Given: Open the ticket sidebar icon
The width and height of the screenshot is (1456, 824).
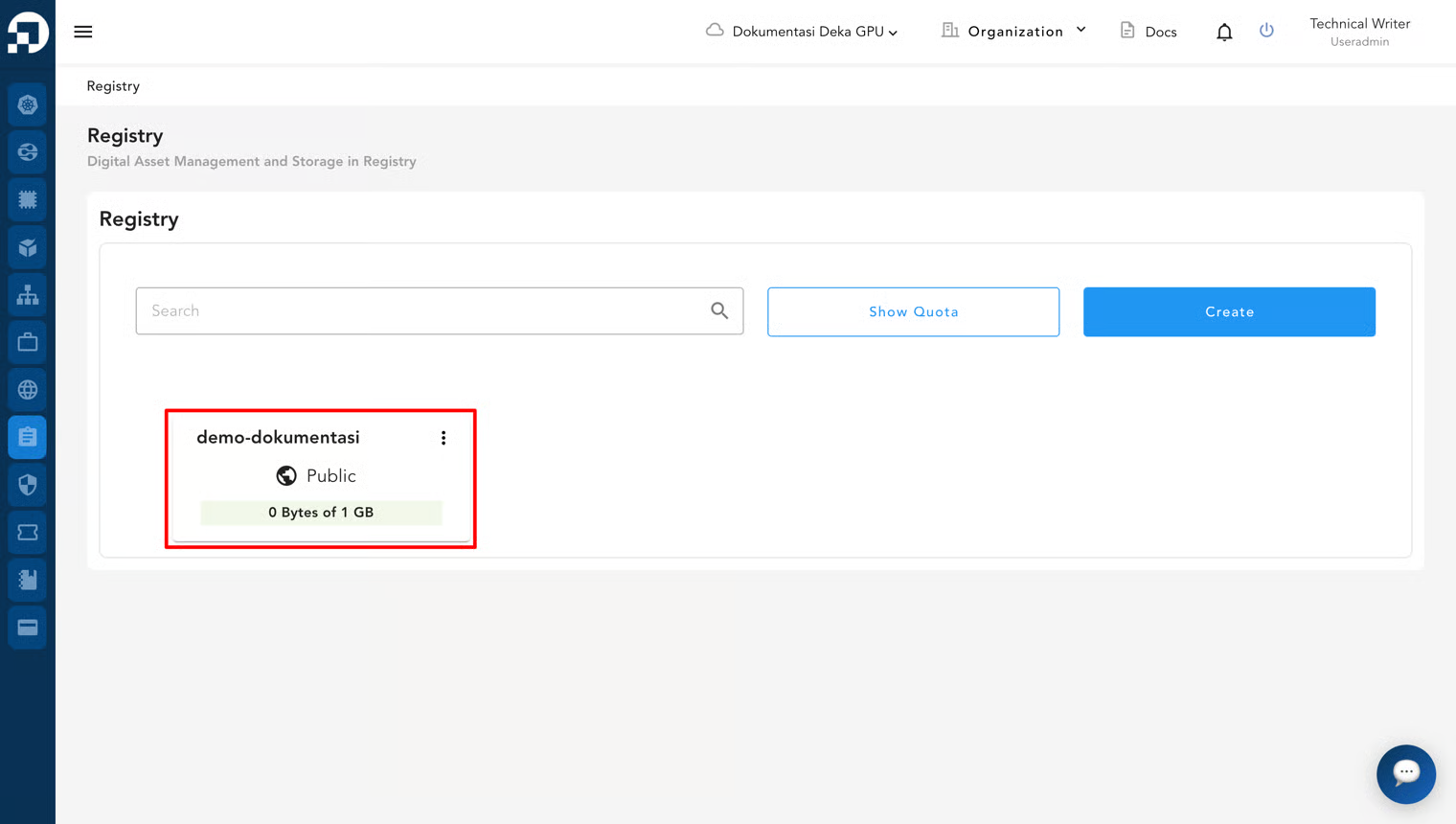Looking at the screenshot, I should pos(28,533).
